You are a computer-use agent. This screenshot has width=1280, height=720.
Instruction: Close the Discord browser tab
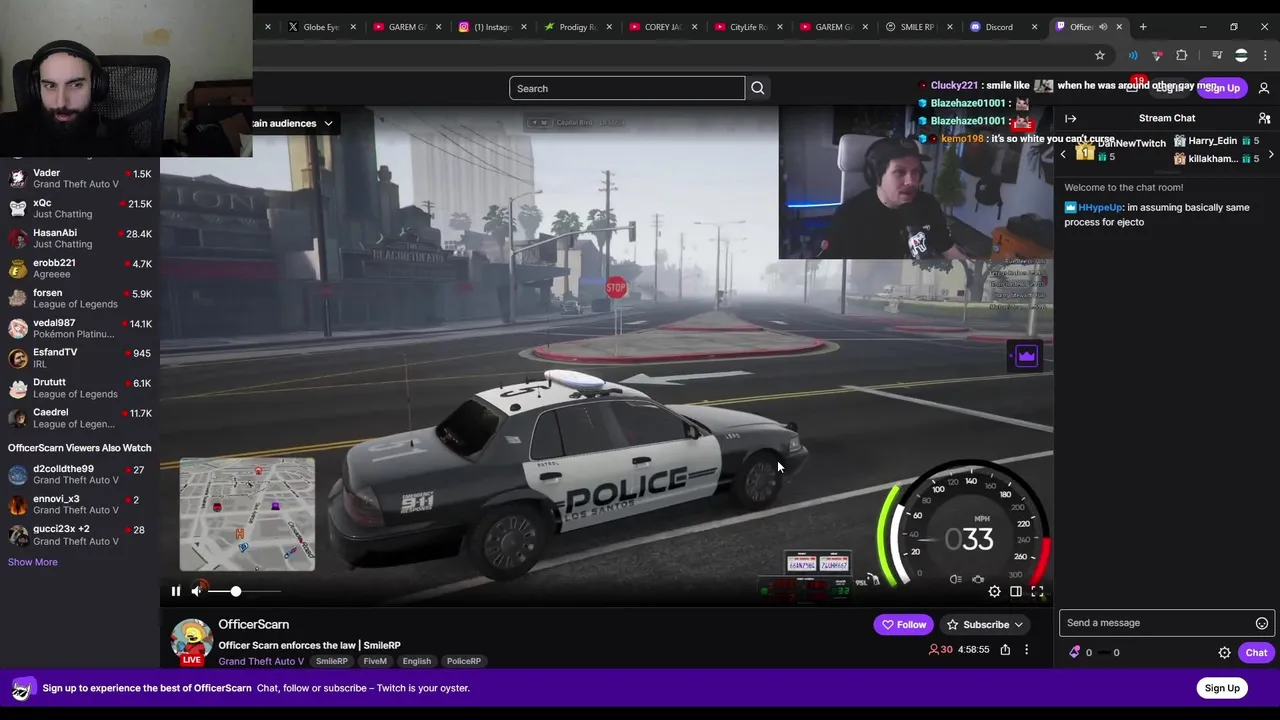pos(1034,27)
